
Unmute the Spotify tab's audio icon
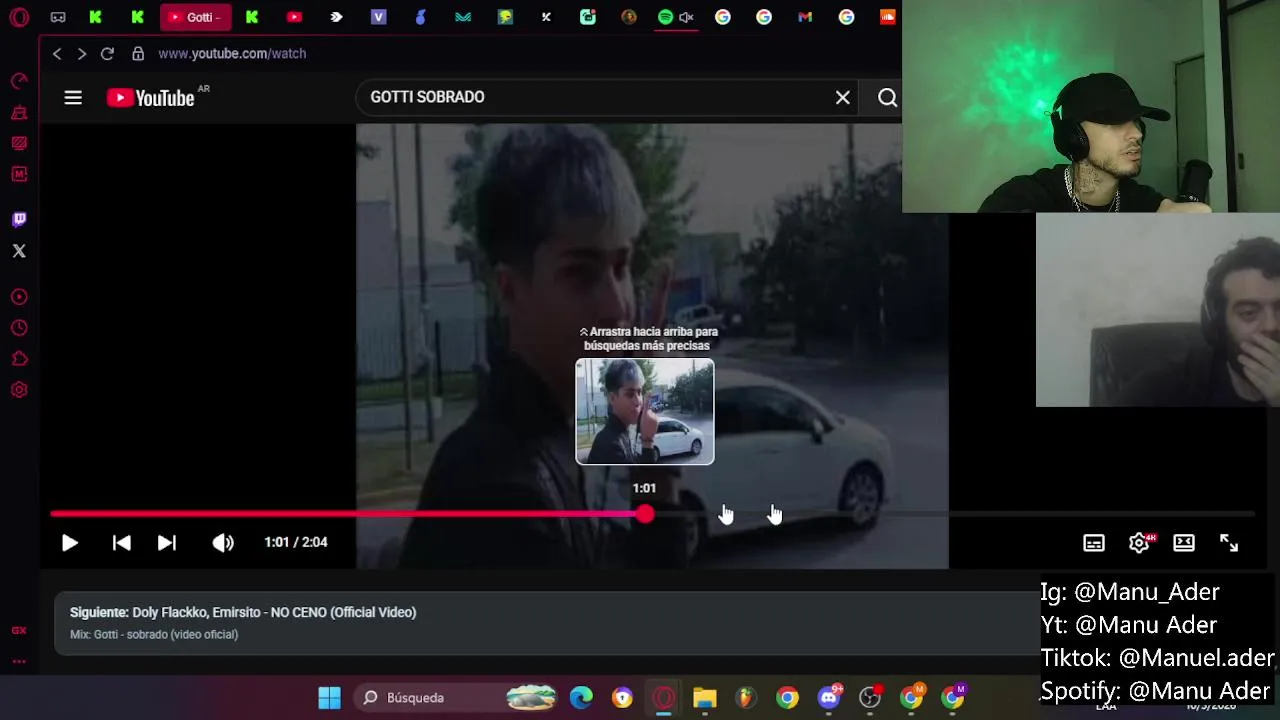point(686,17)
